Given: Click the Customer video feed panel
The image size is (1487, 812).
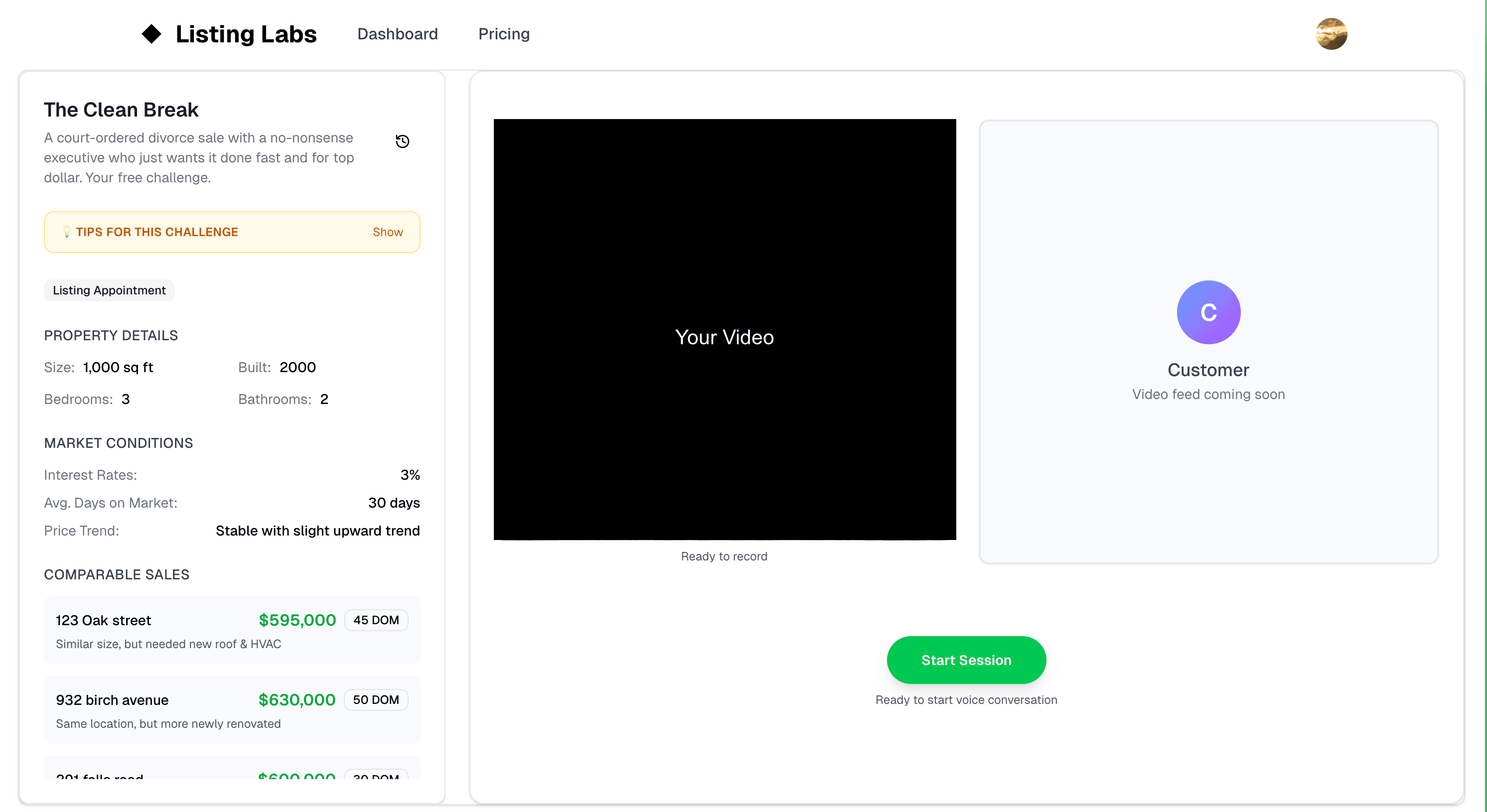Looking at the screenshot, I should pyautogui.click(x=1207, y=462).
